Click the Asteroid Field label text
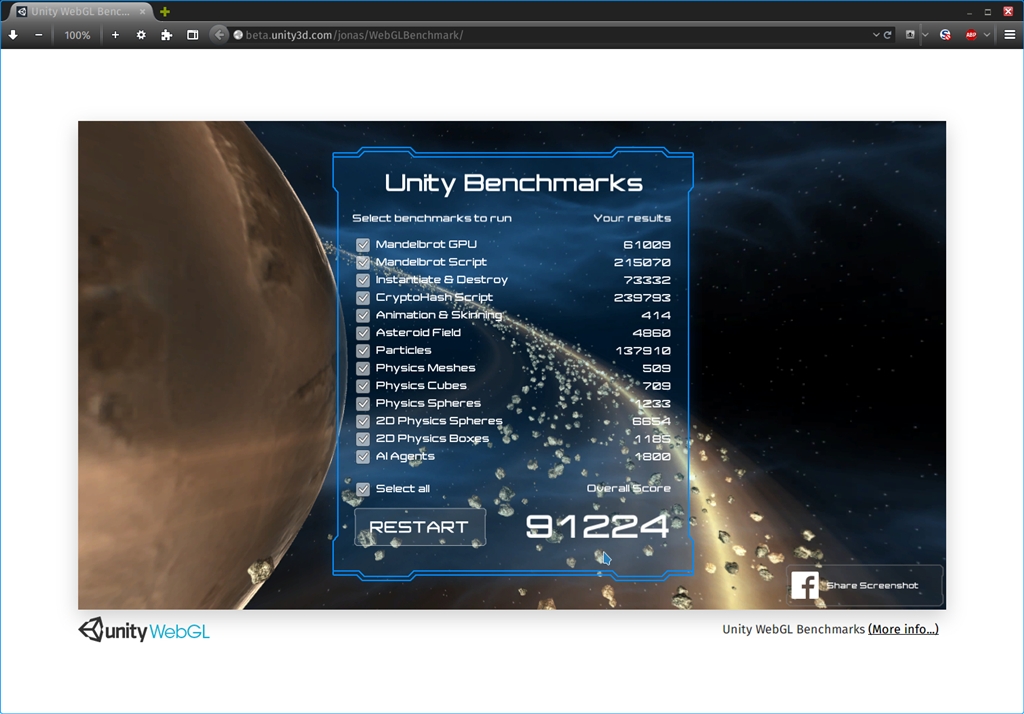Screen dimensions: 1024x714 click(x=418, y=333)
